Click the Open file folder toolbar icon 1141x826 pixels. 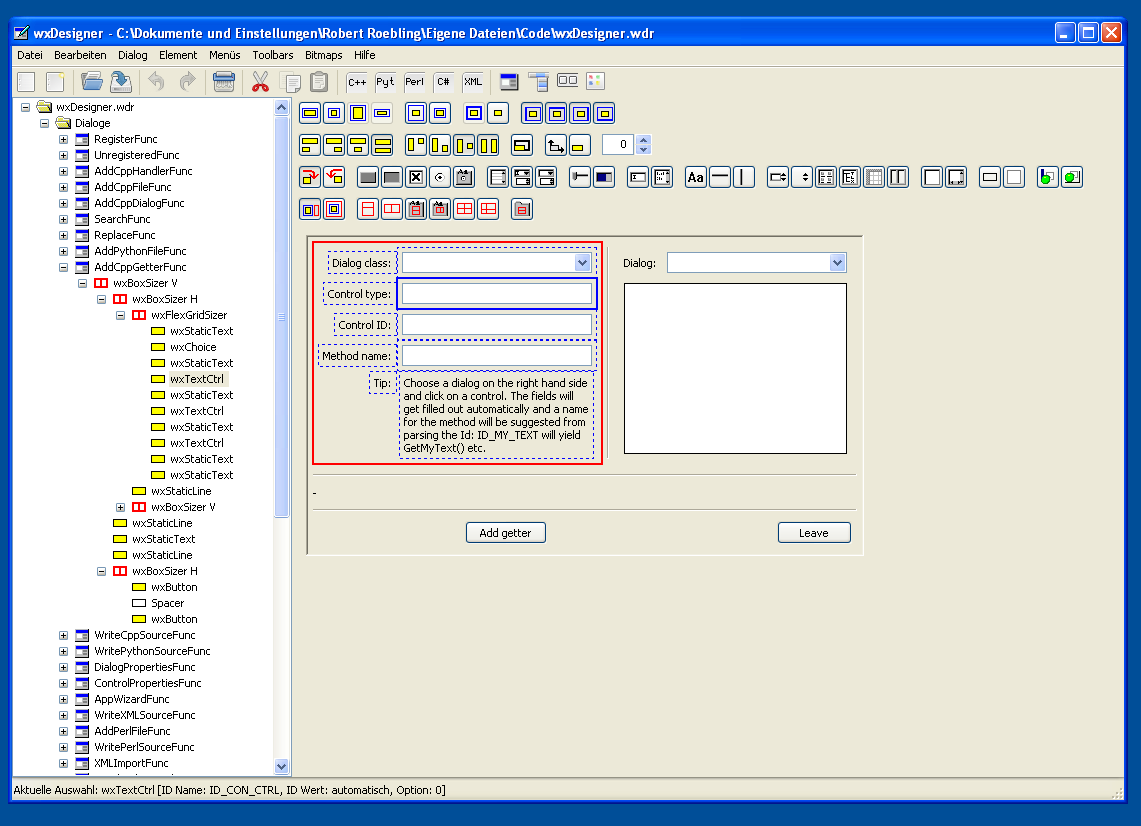pyautogui.click(x=92, y=82)
